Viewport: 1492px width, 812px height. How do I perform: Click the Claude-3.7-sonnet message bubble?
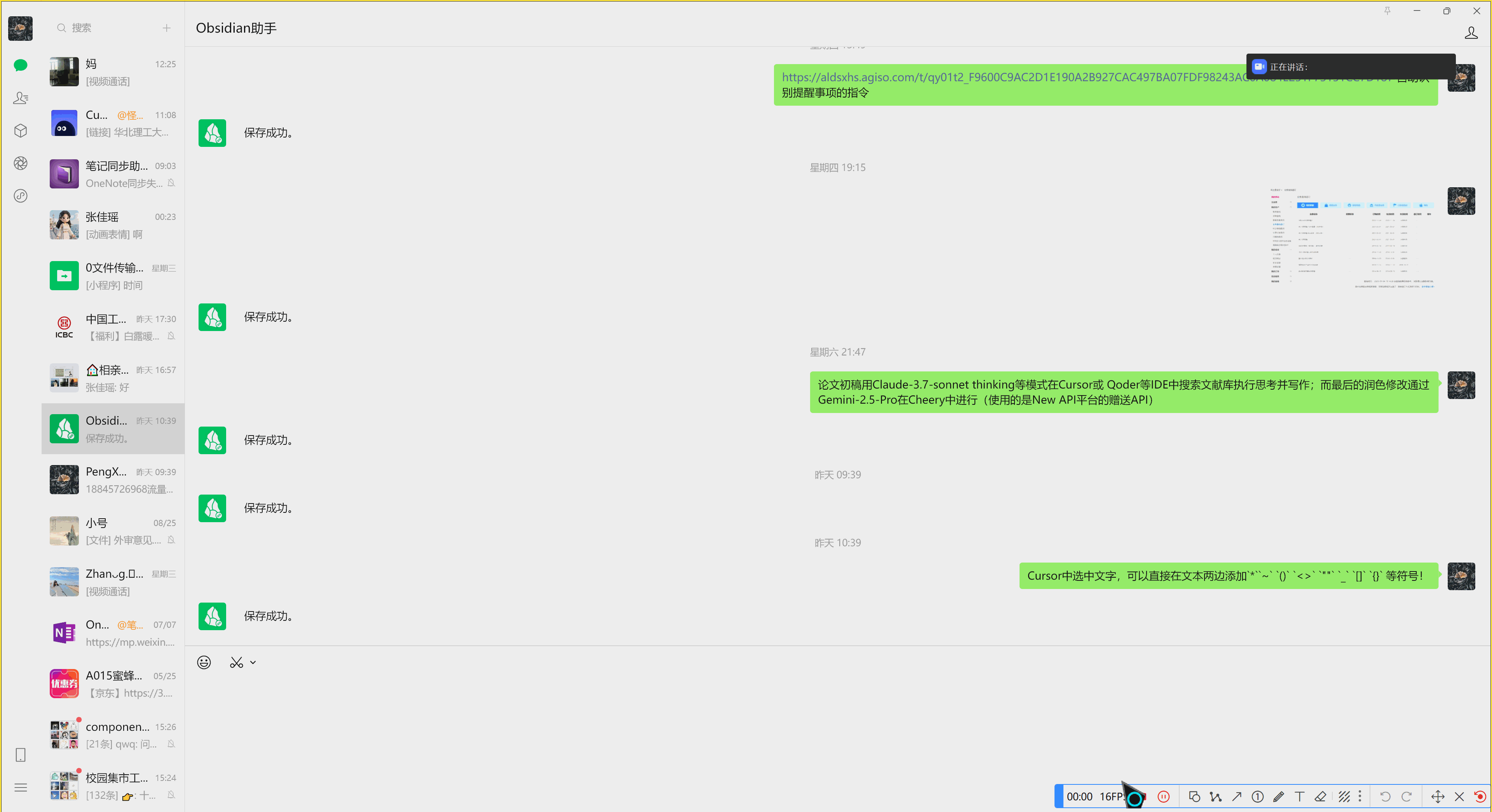1124,392
